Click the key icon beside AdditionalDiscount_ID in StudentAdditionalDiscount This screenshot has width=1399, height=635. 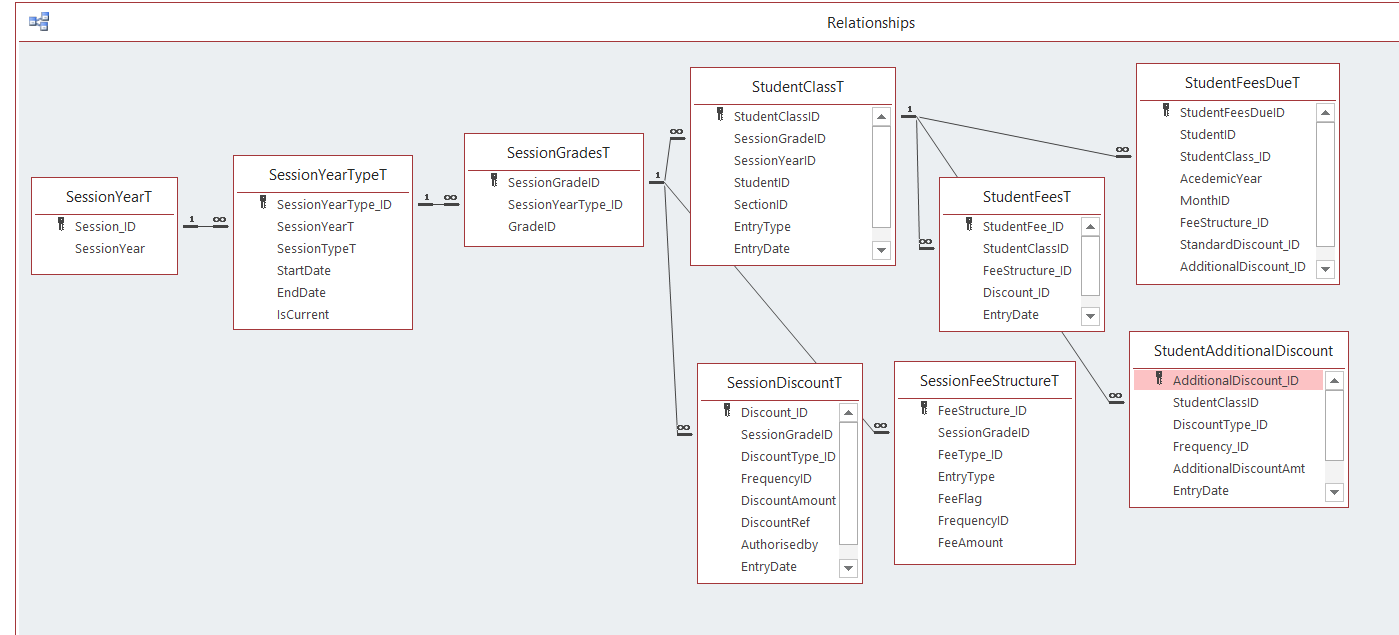[x=1159, y=379]
